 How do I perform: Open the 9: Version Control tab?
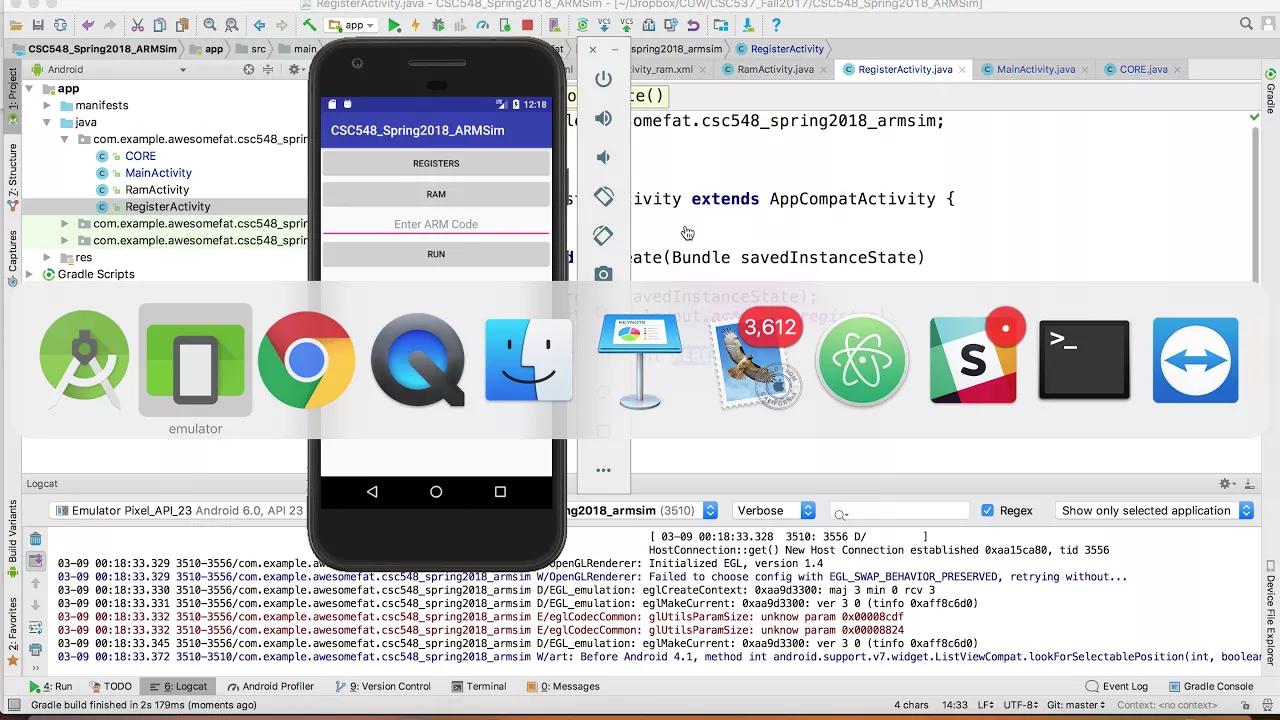pos(383,686)
